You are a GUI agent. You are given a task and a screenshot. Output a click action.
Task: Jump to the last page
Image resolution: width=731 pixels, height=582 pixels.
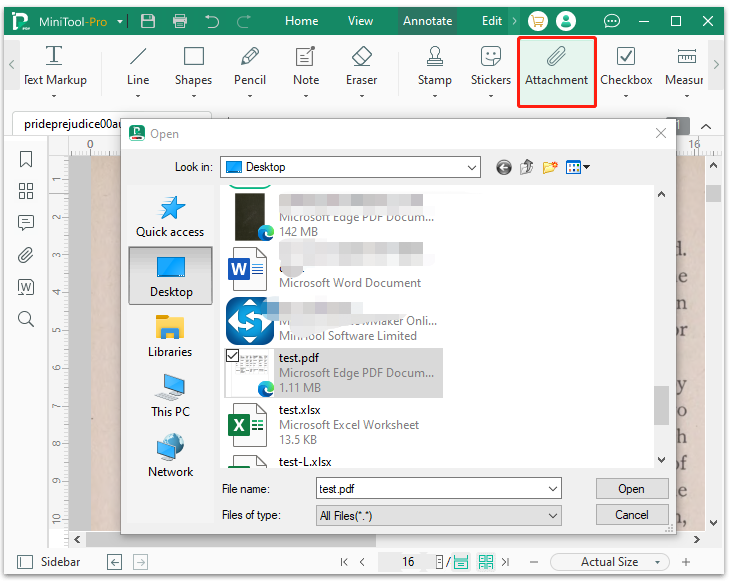tap(506, 562)
